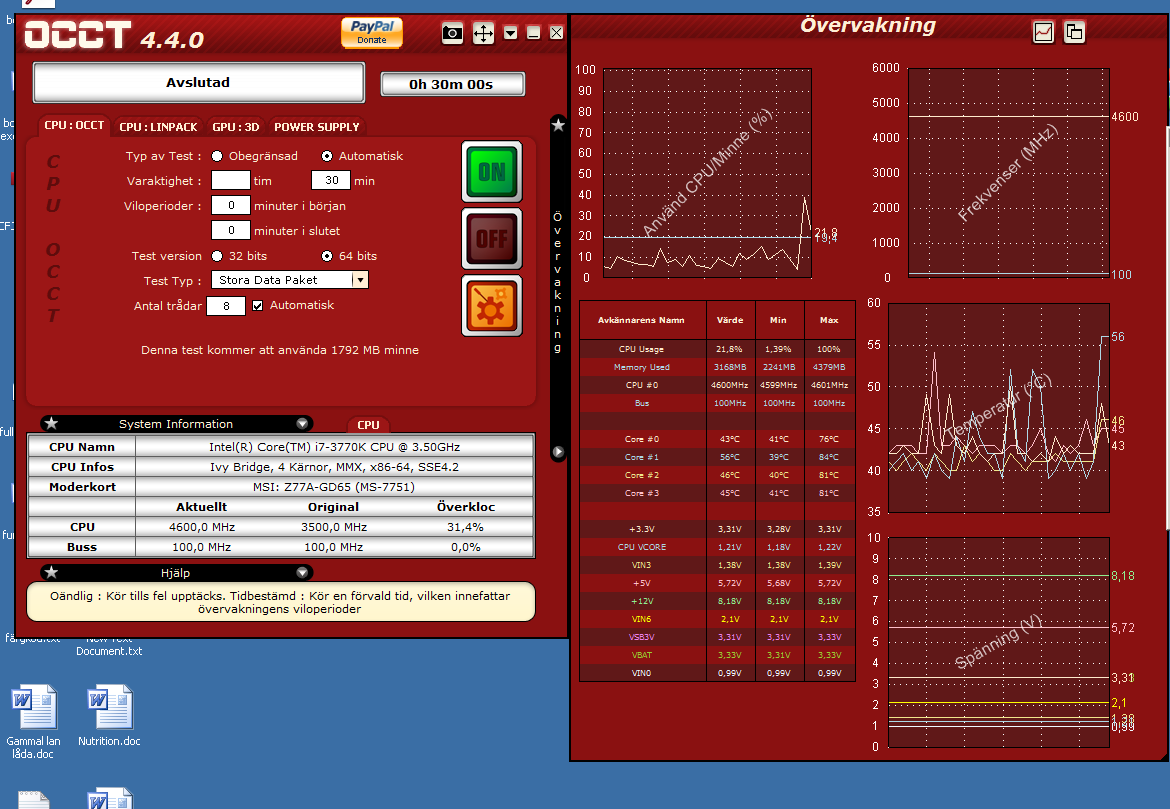The width and height of the screenshot is (1170, 809).
Task: Select the +12V sensor row
Action: (717, 601)
